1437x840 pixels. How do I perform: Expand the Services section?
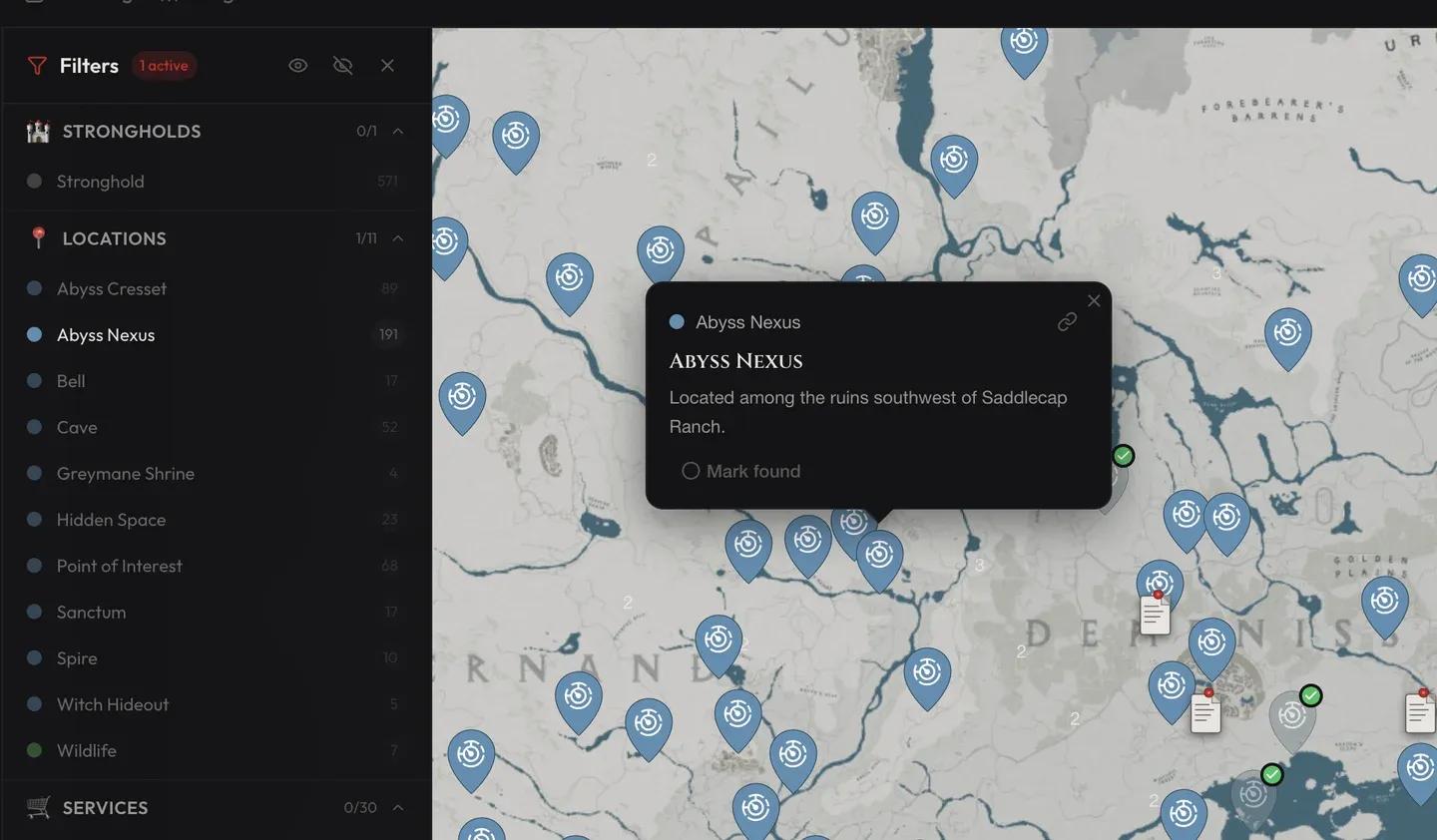point(397,807)
